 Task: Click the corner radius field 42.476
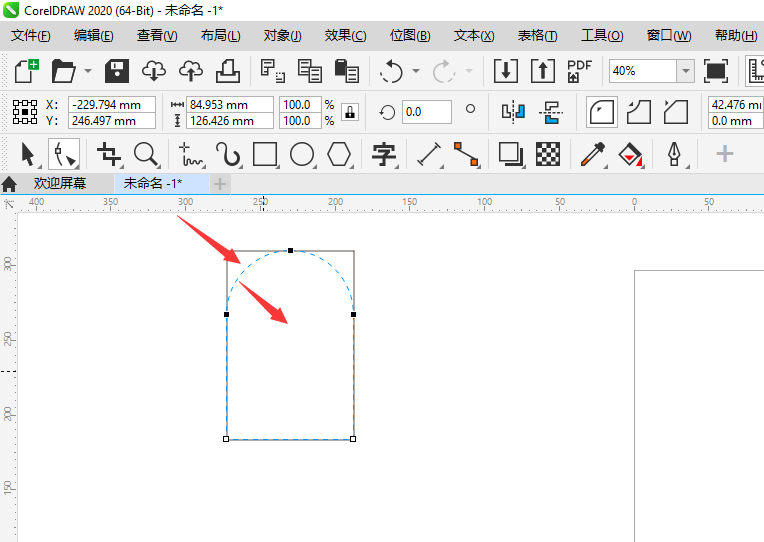[x=736, y=104]
